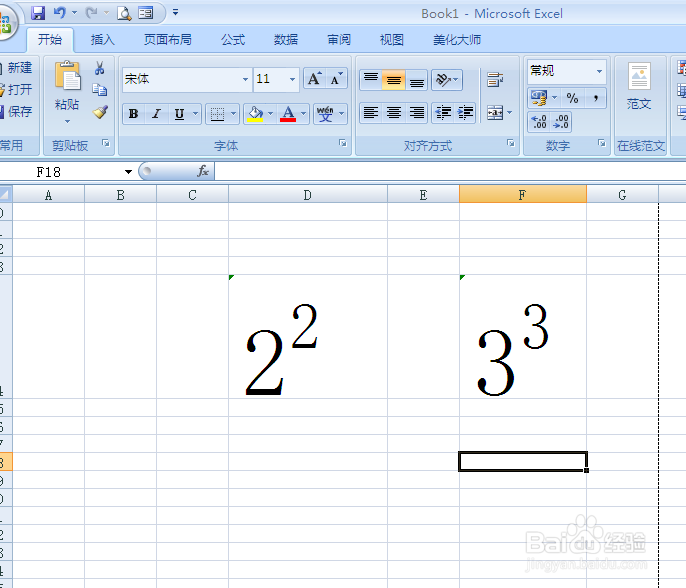Image resolution: width=686 pixels, height=588 pixels.
Task: Apply borders with the border icon
Action: click(x=217, y=114)
